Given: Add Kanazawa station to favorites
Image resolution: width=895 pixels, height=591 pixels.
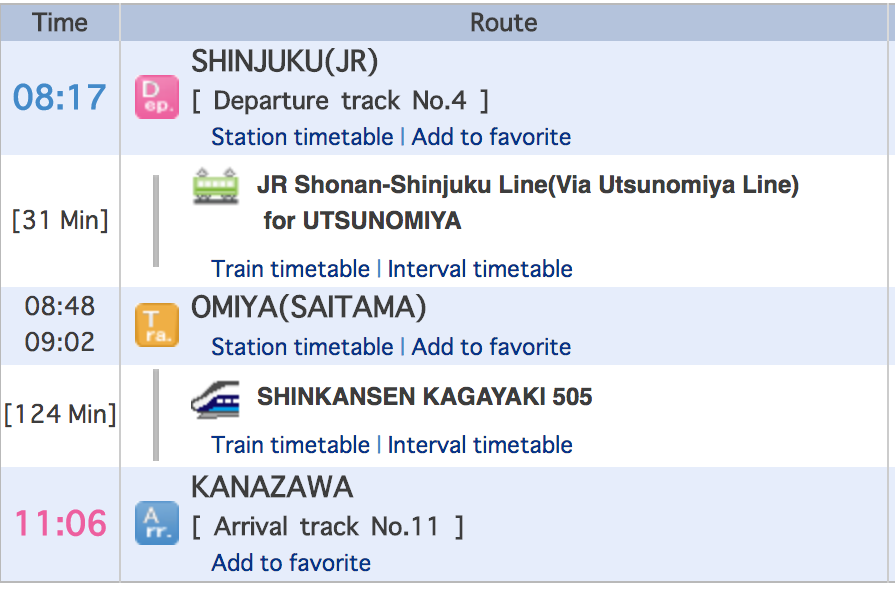Looking at the screenshot, I should tap(291, 563).
